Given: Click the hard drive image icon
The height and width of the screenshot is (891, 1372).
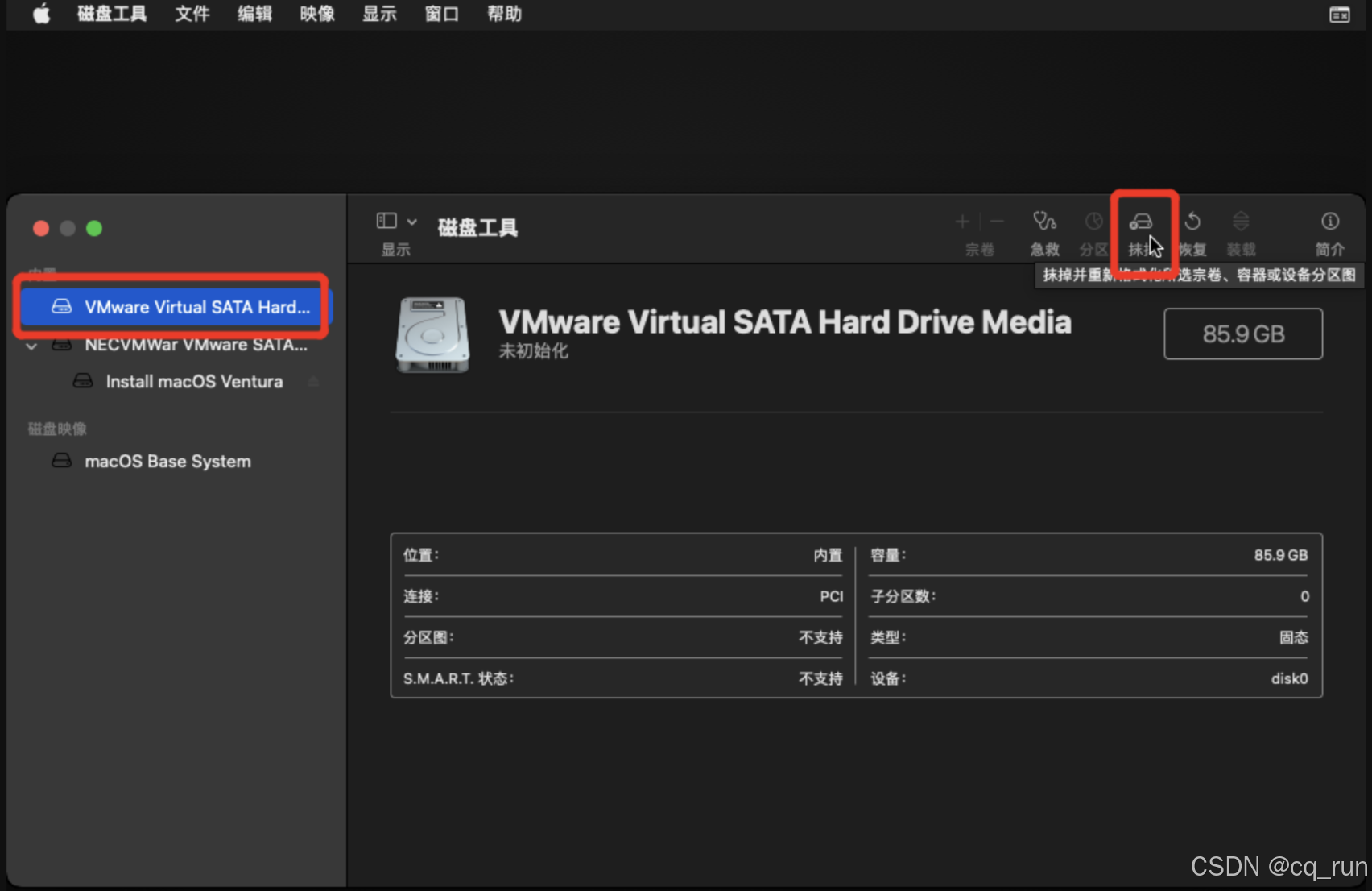Looking at the screenshot, I should tap(432, 334).
